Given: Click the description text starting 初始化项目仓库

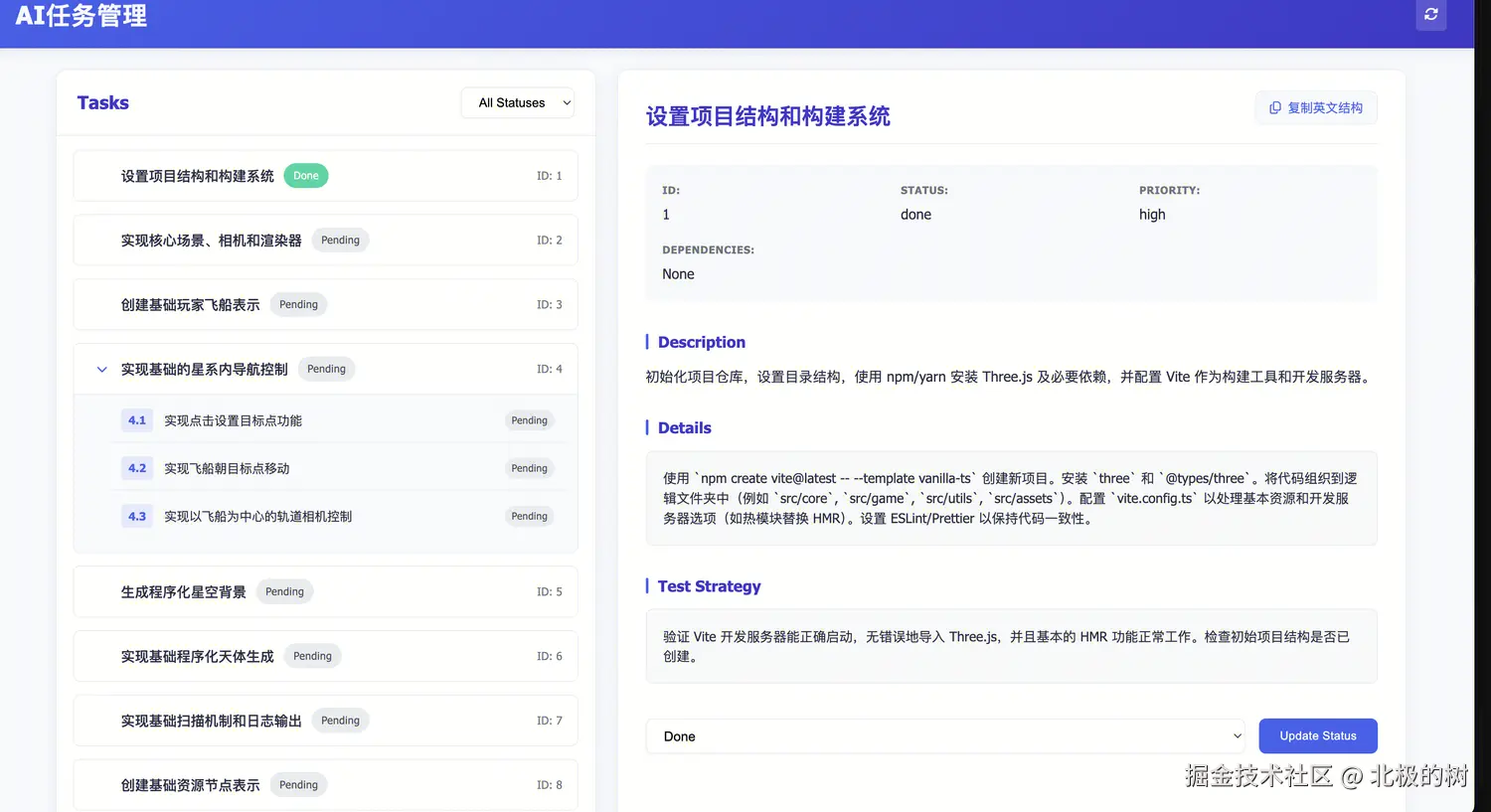Looking at the screenshot, I should (1010, 377).
